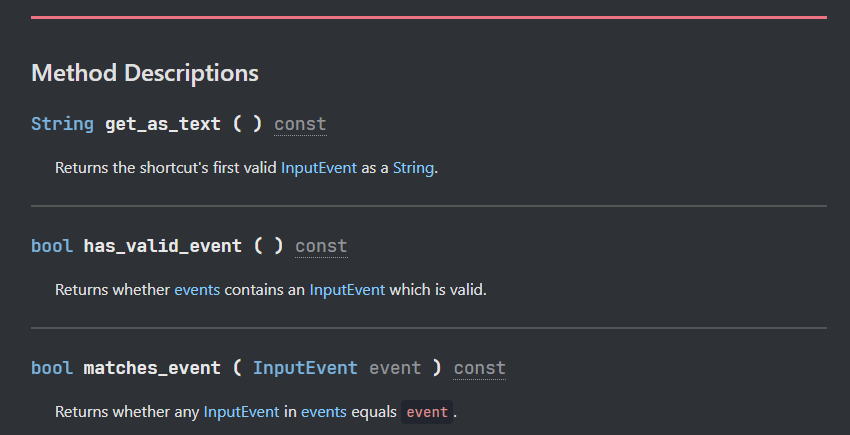850x435 pixels.
Task: Click red event code literal in description
Action: [x=427, y=412]
